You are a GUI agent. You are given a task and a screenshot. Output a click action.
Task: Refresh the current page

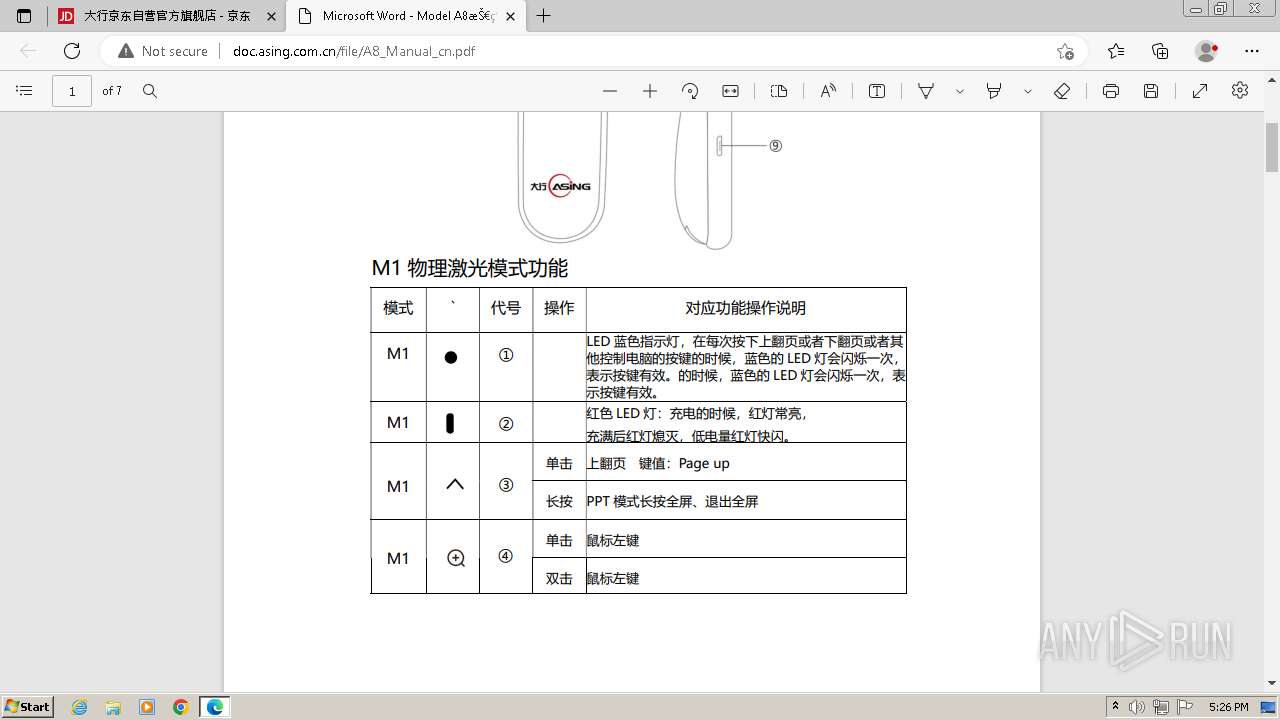coord(72,51)
